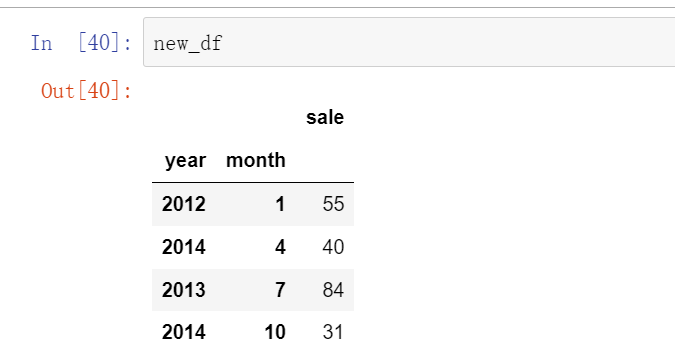
Task: Click the sale value 55
Action: click(333, 204)
